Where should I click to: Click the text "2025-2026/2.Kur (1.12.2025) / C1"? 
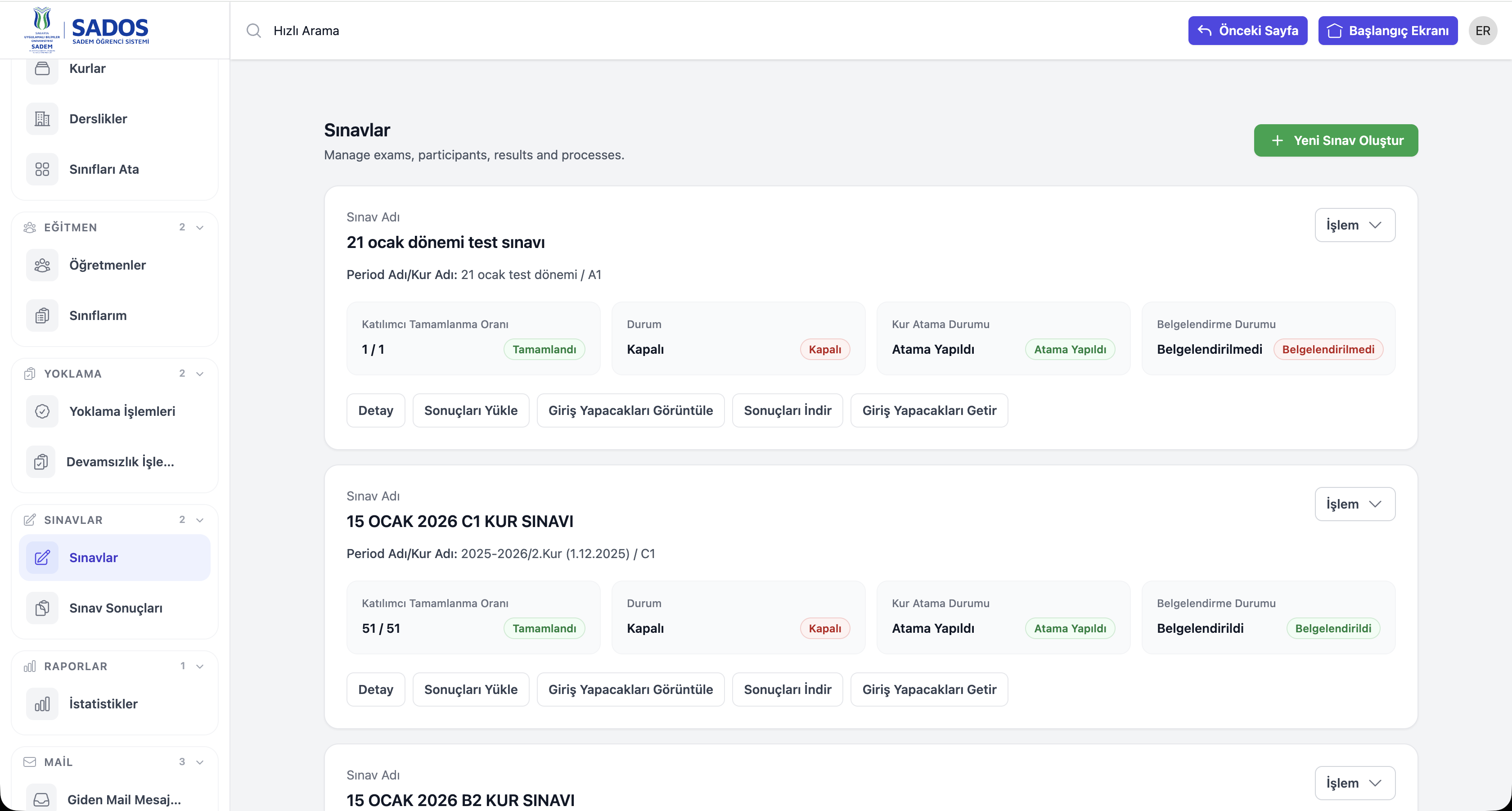click(558, 554)
